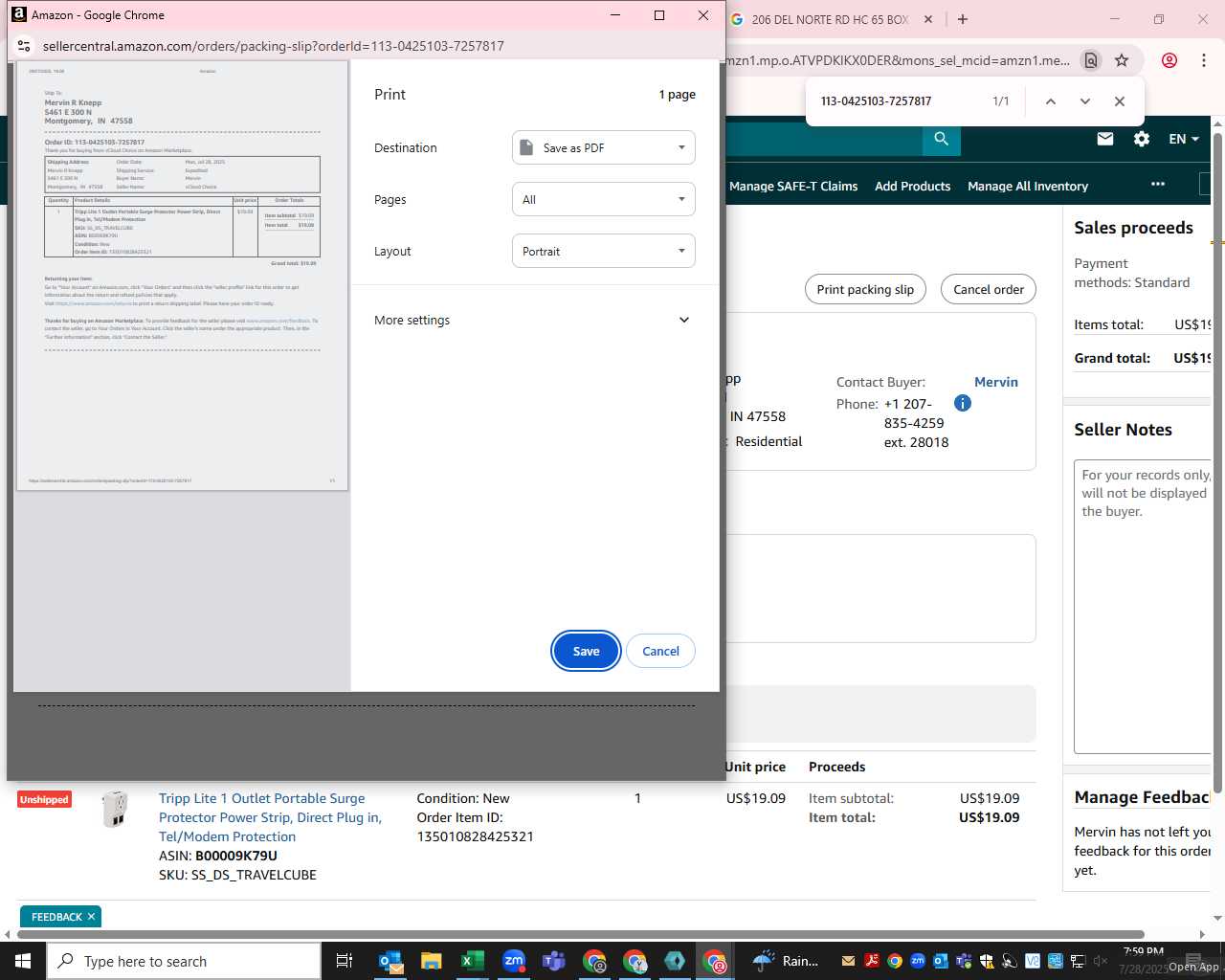Go to the previous find-in-page match
Viewport: 1225px width, 980px height.
[1050, 101]
